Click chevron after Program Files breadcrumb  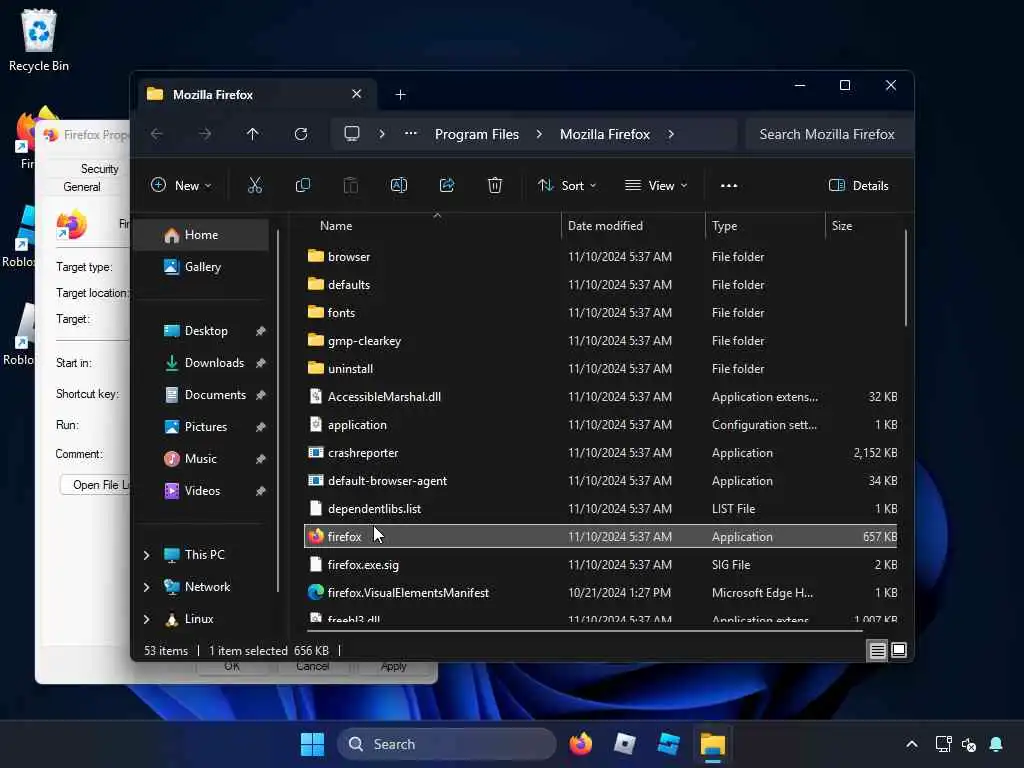point(539,134)
